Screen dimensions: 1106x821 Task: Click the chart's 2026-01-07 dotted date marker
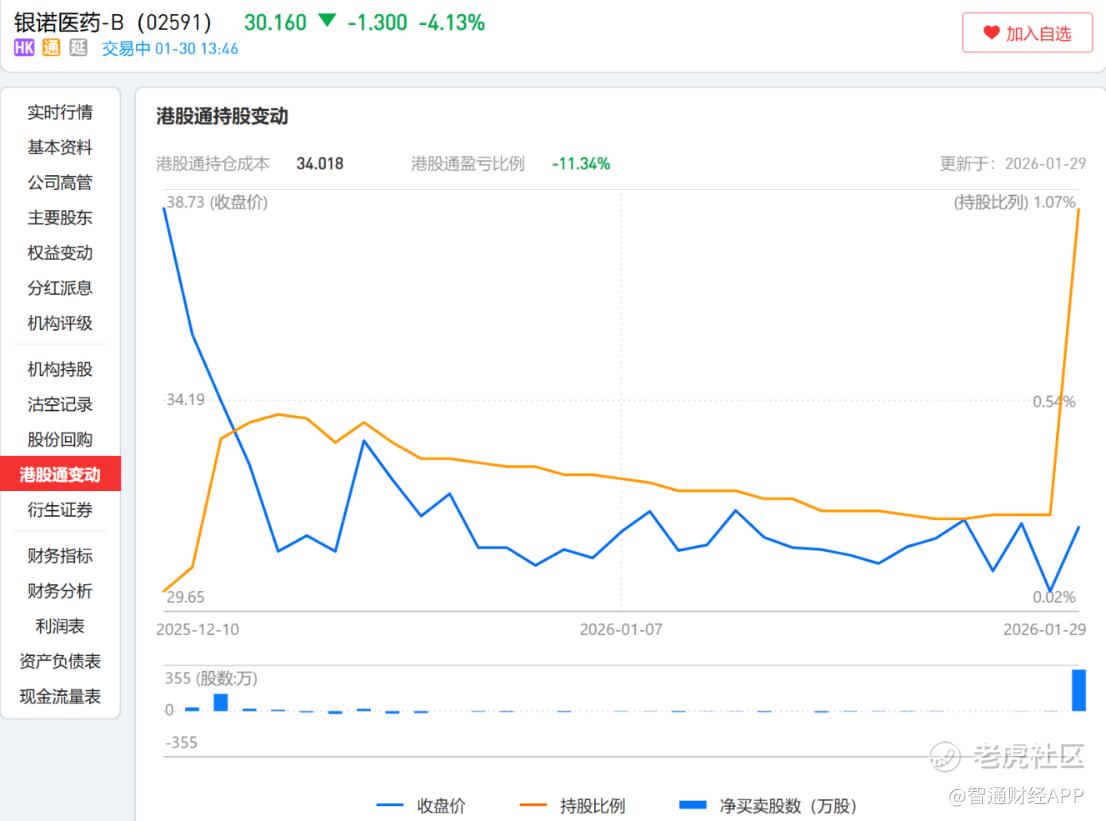[621, 402]
